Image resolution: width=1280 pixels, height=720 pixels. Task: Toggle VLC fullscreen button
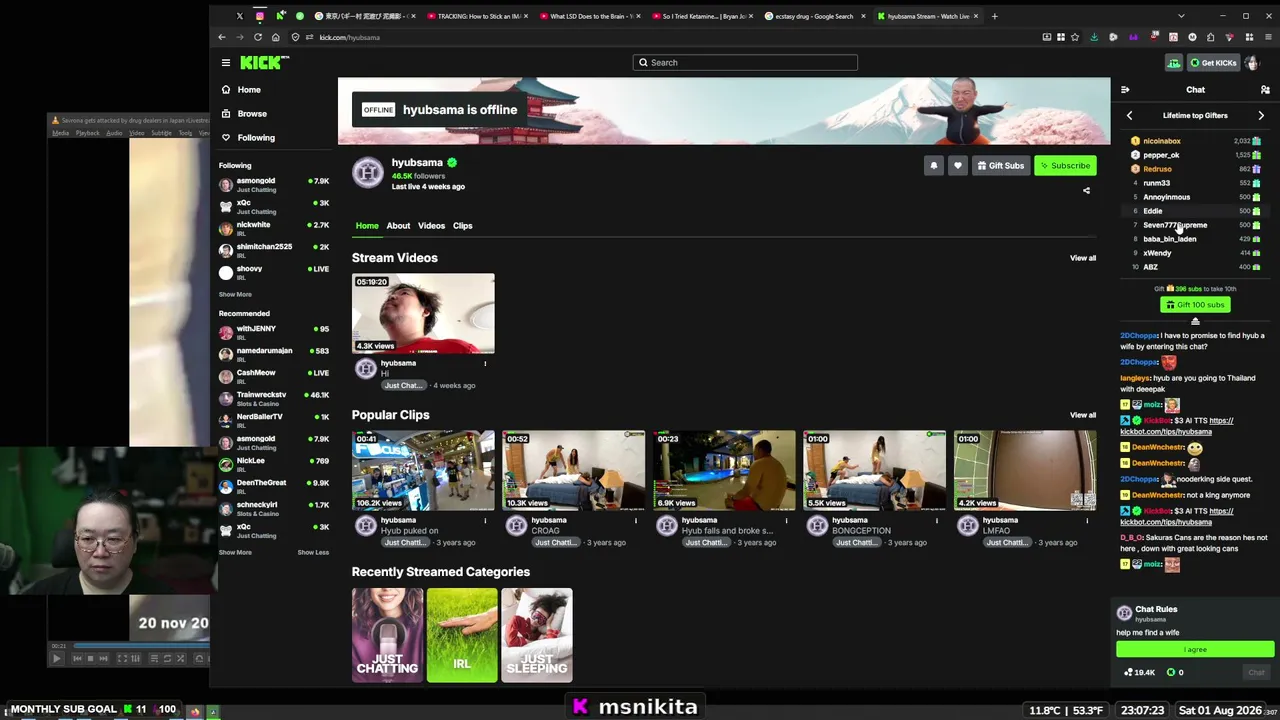pos(122,658)
